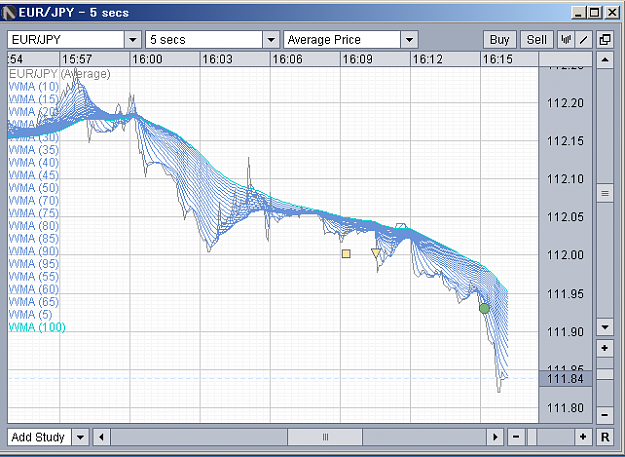Click the WMA (15) legend label
The image size is (625, 457).
[x=33, y=99]
